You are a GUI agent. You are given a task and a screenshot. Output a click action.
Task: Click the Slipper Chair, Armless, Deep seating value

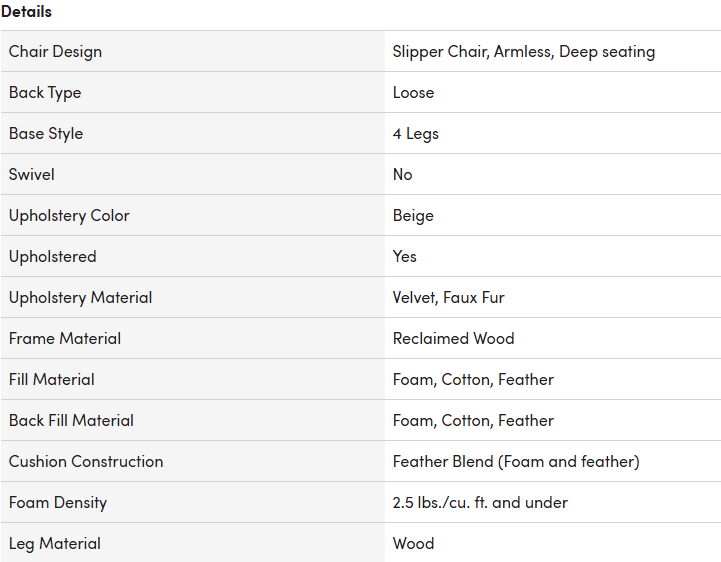pyautogui.click(x=524, y=52)
